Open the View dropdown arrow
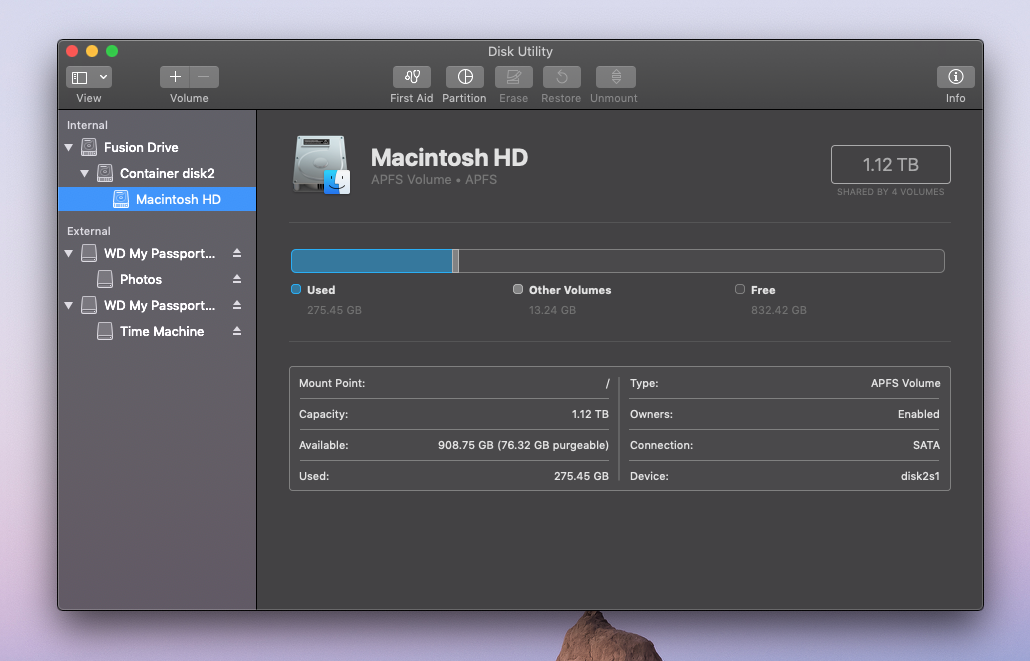Screen dimensions: 1030x661 click(103, 78)
